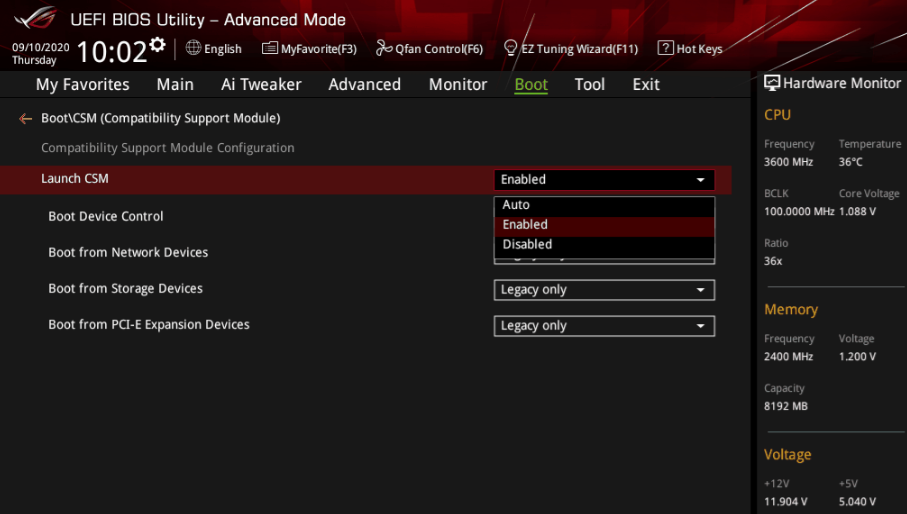Click the MyFavorite list icon
This screenshot has height=514, width=907.
pos(270,48)
